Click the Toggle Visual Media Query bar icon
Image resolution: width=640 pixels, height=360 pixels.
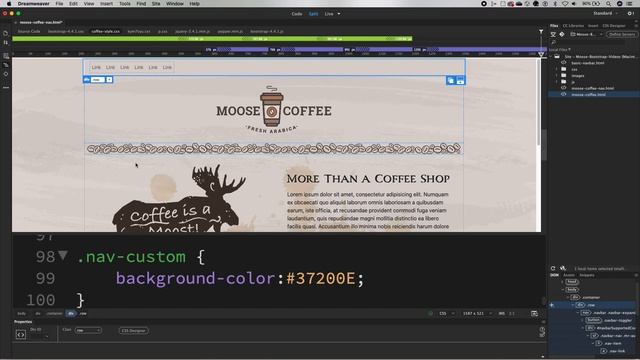6,65
